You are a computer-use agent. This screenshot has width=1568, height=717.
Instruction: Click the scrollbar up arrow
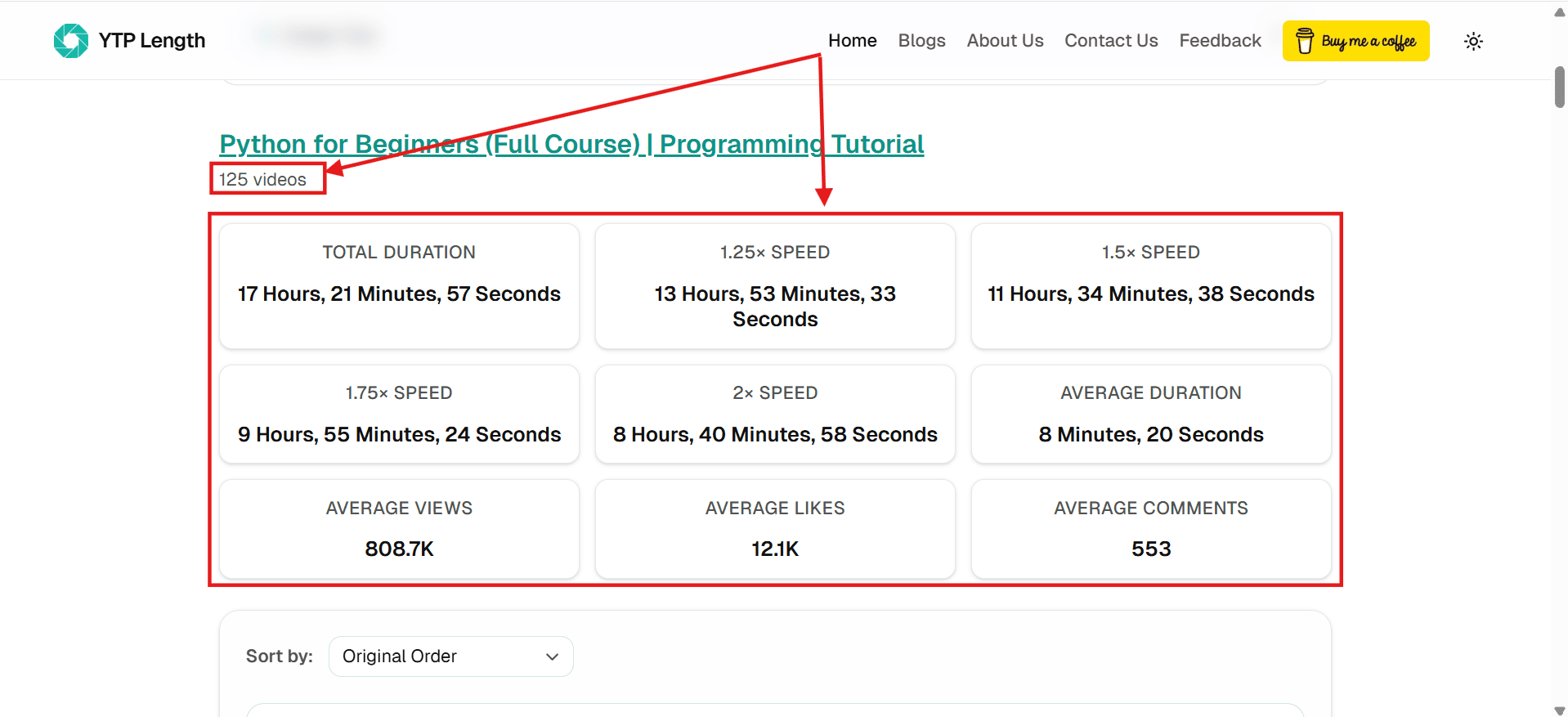[x=1560, y=11]
